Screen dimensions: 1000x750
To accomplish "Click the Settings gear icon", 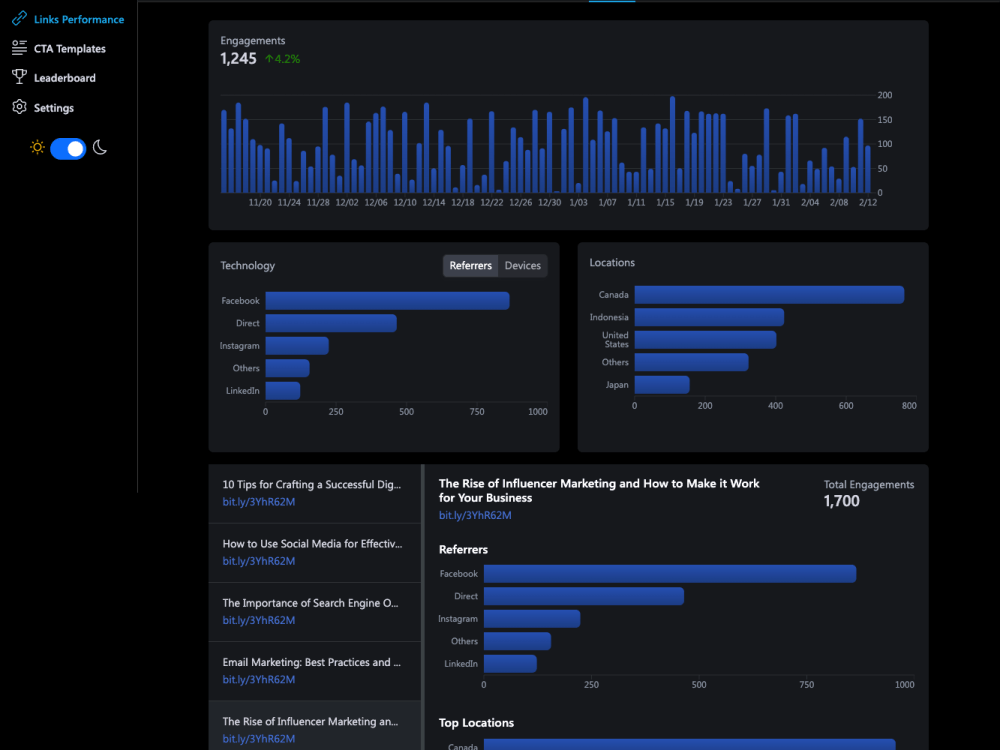I will tap(19, 107).
